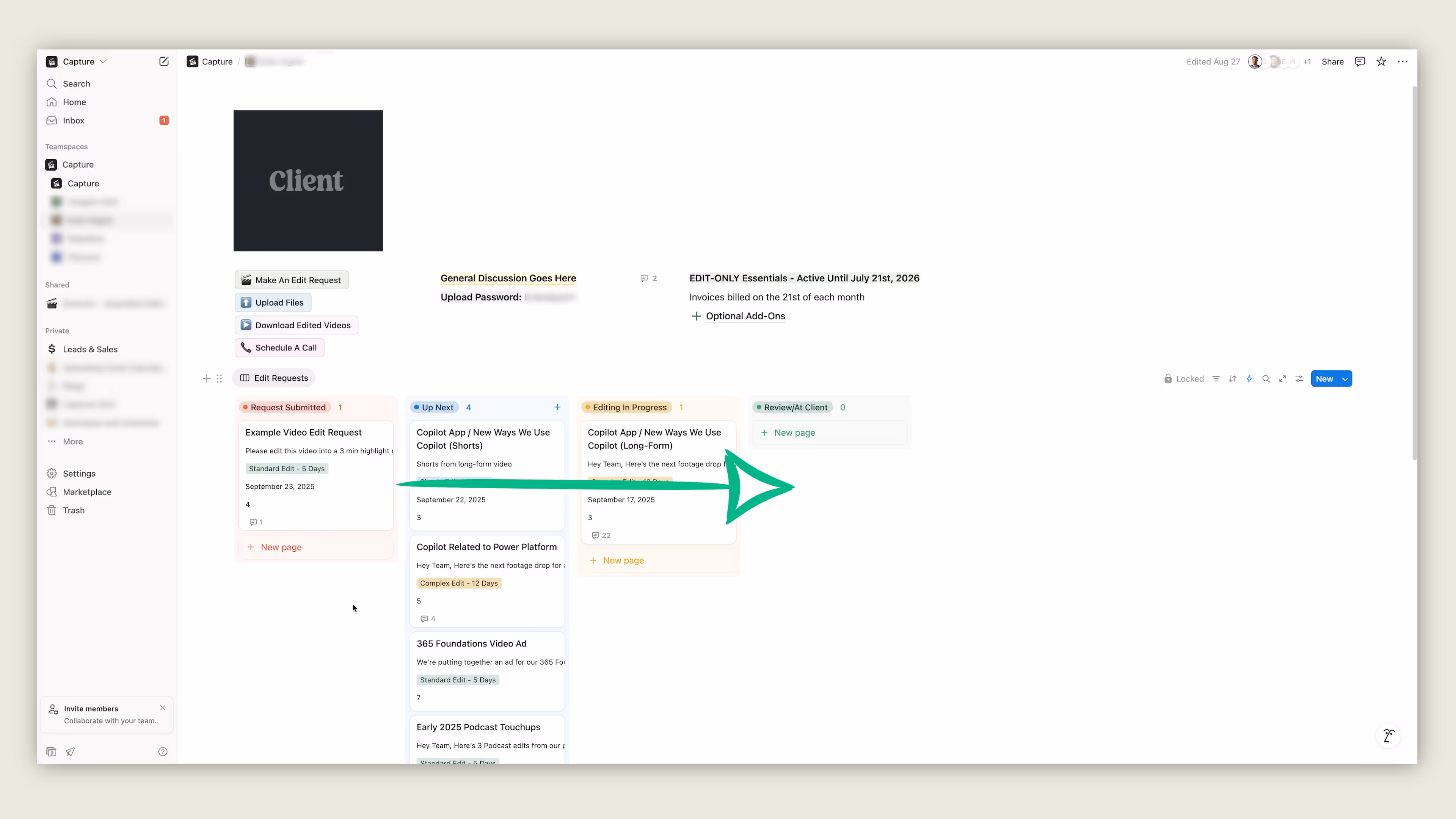Screen dimensions: 1456x819
Task: Open the view settings sliders icon
Action: point(1299,379)
